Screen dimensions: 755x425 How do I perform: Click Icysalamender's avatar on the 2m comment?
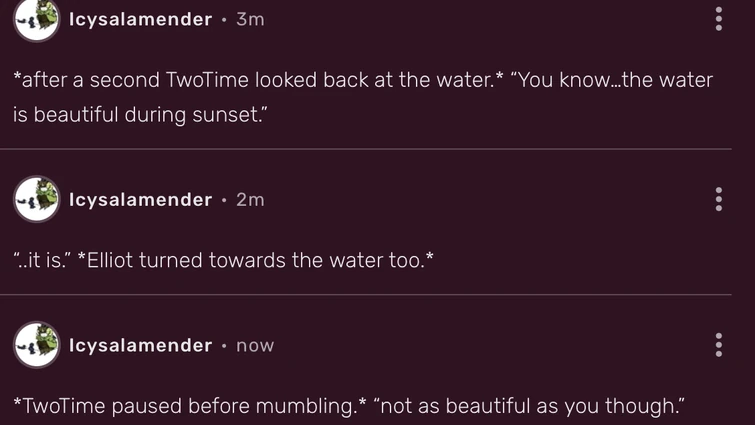click(x=37, y=199)
